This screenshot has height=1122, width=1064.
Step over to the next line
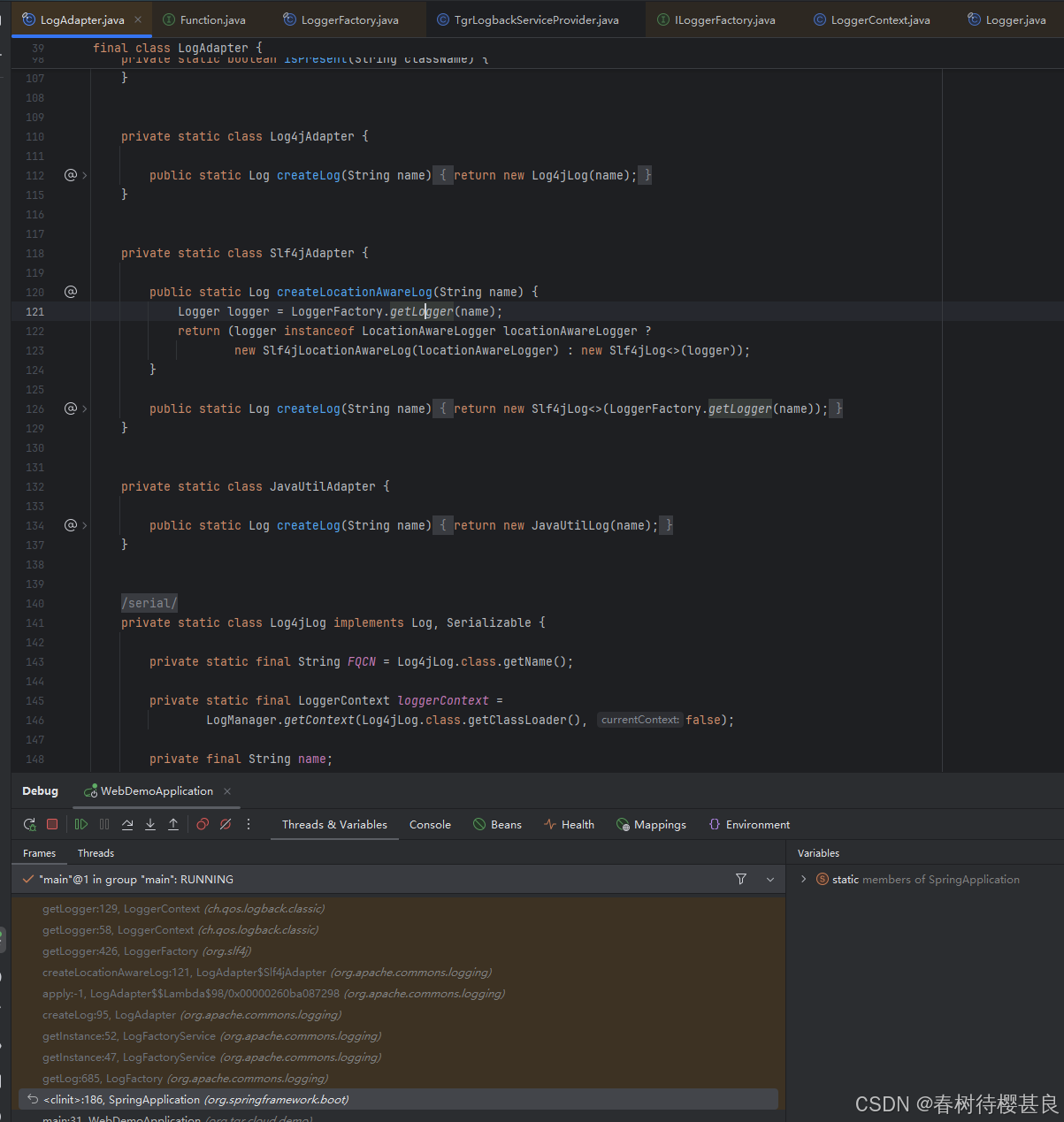coord(127,824)
